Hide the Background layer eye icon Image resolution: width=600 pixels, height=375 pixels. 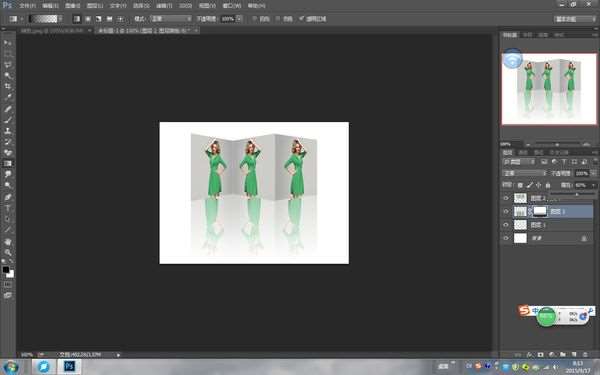(506, 238)
